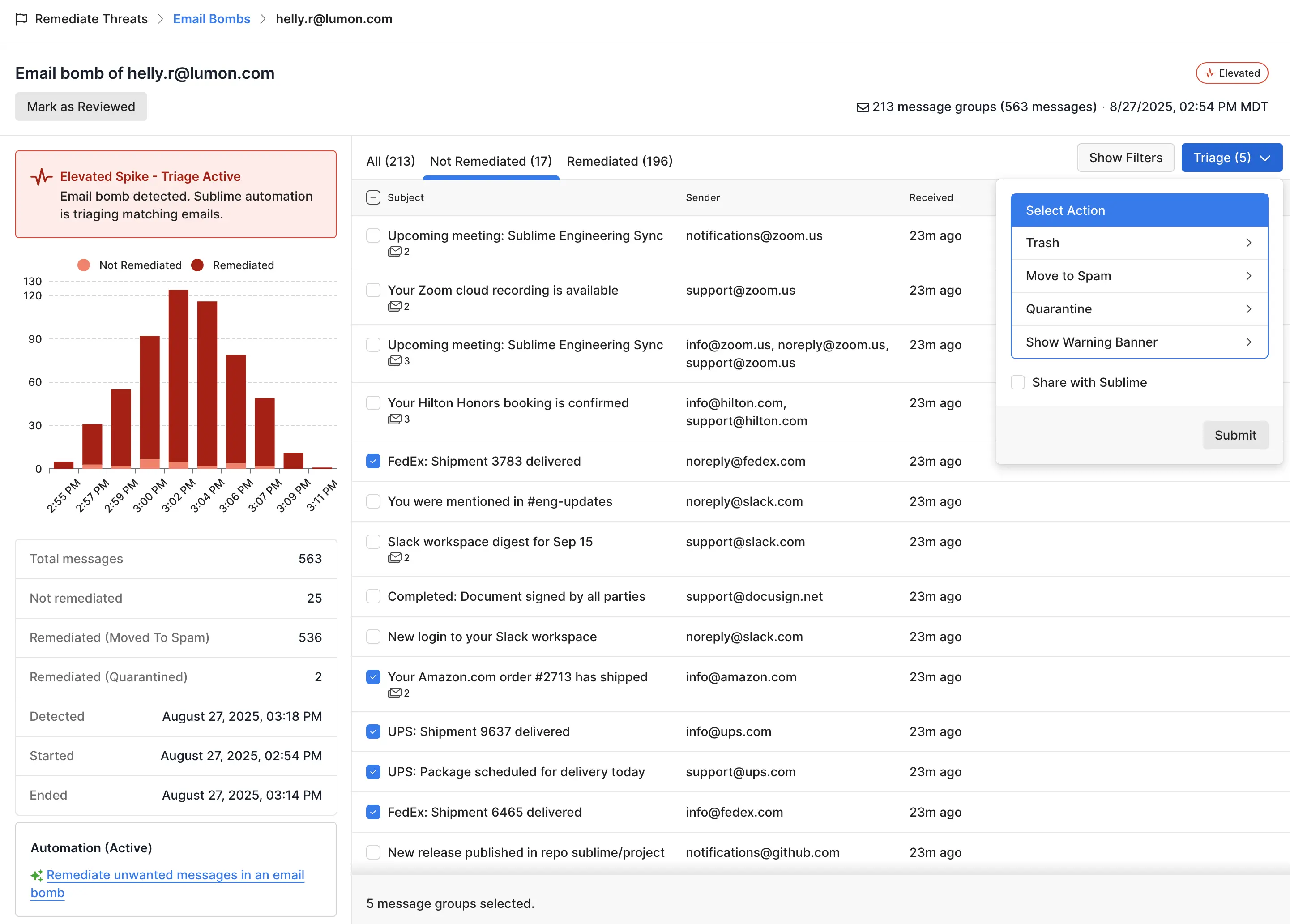The width and height of the screenshot is (1290, 924).
Task: Open the Triage (5) dropdown
Action: point(1231,158)
